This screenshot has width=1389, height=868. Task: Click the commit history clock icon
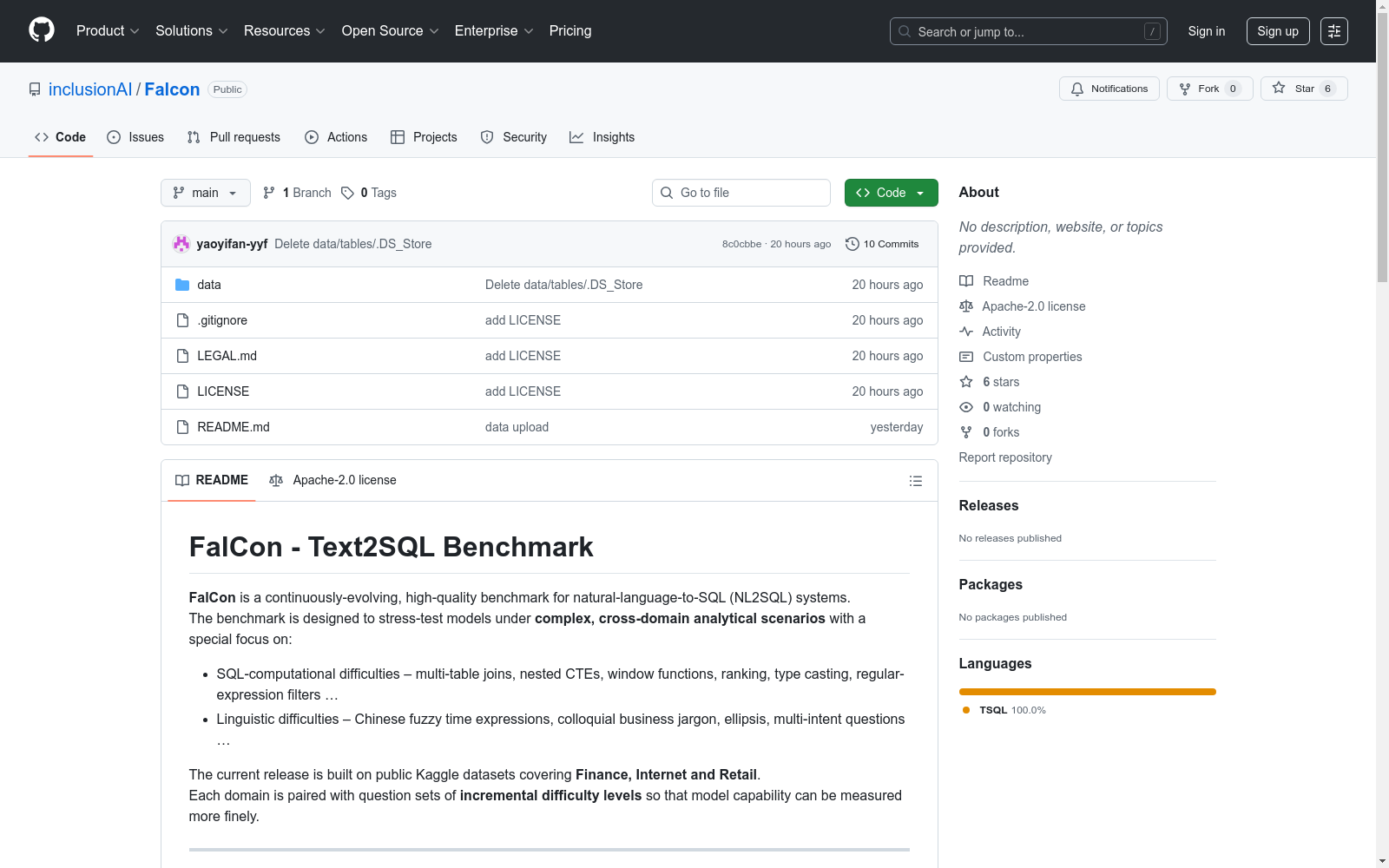point(852,244)
